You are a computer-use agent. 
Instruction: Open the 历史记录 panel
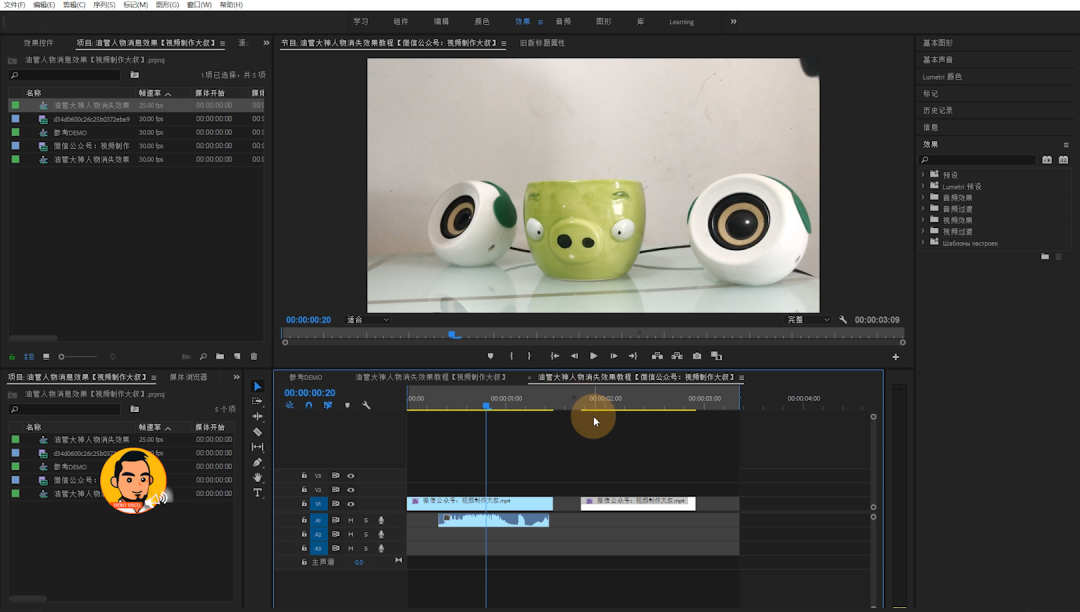pos(938,110)
